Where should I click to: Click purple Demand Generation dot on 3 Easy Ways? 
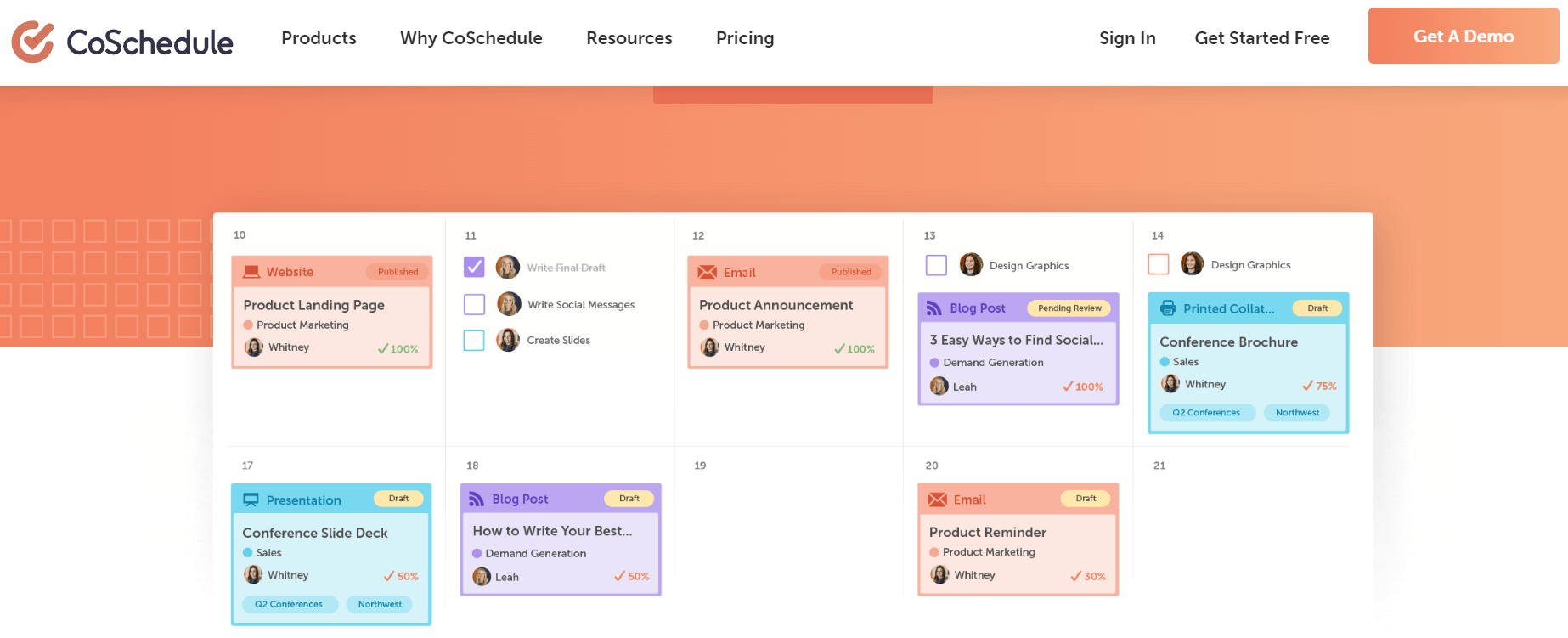coord(934,363)
